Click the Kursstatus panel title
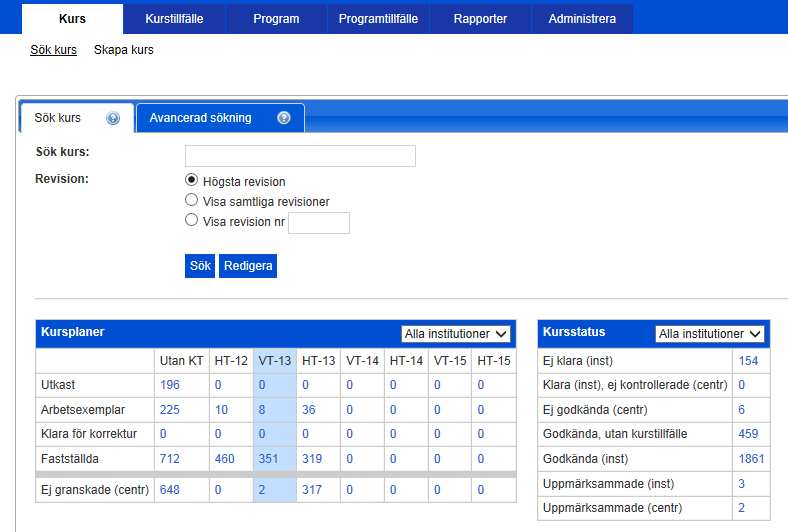 [x=574, y=332]
